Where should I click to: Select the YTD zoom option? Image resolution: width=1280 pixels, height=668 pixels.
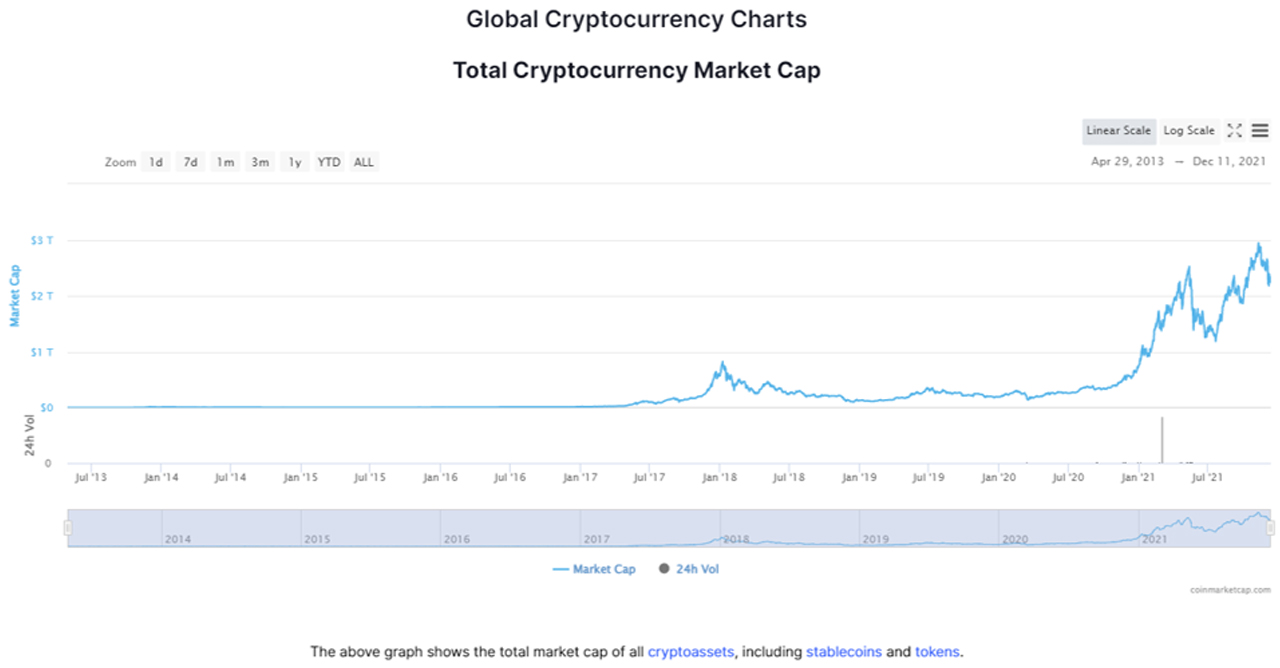[x=329, y=162]
